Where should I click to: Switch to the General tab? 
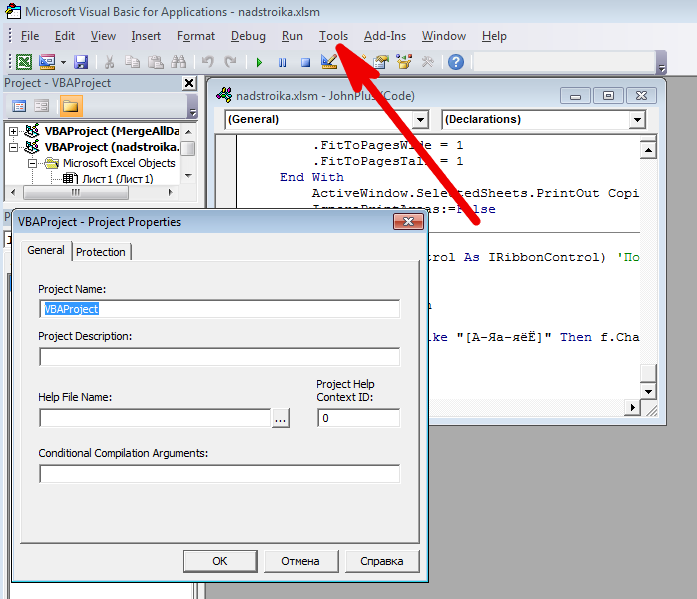pos(46,250)
